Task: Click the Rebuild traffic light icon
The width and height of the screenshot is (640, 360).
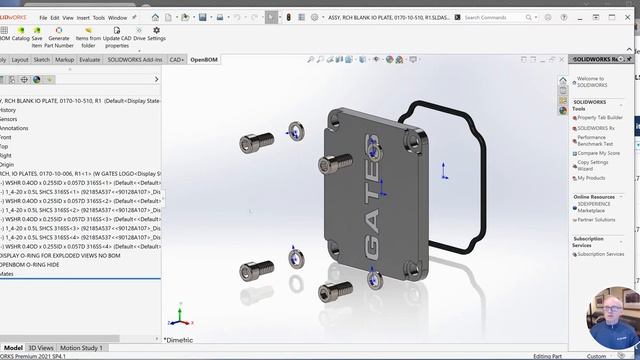Action: click(289, 18)
